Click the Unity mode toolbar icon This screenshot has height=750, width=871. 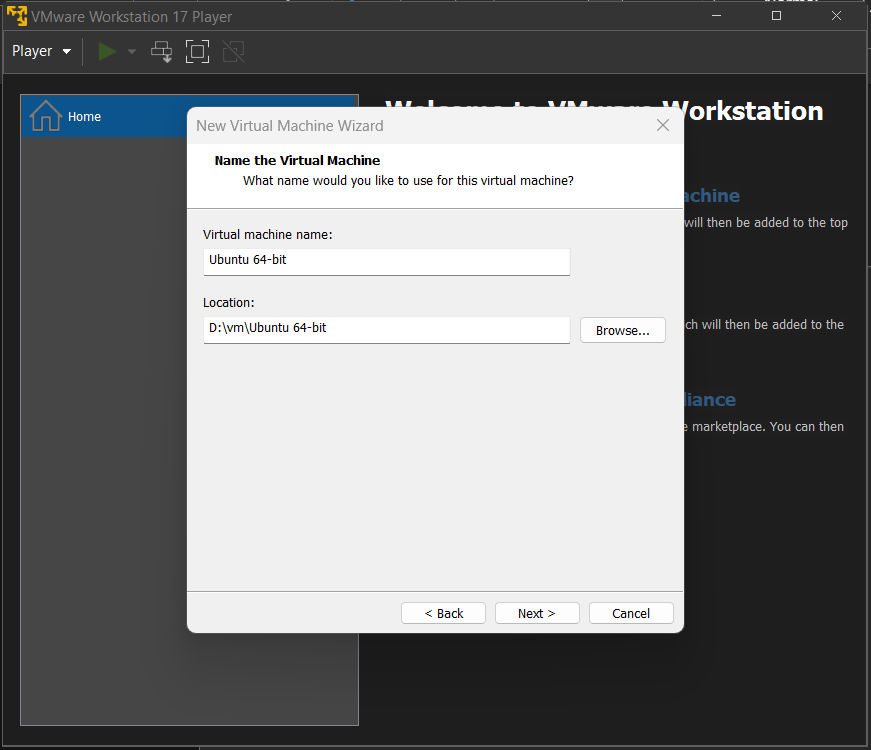233,52
